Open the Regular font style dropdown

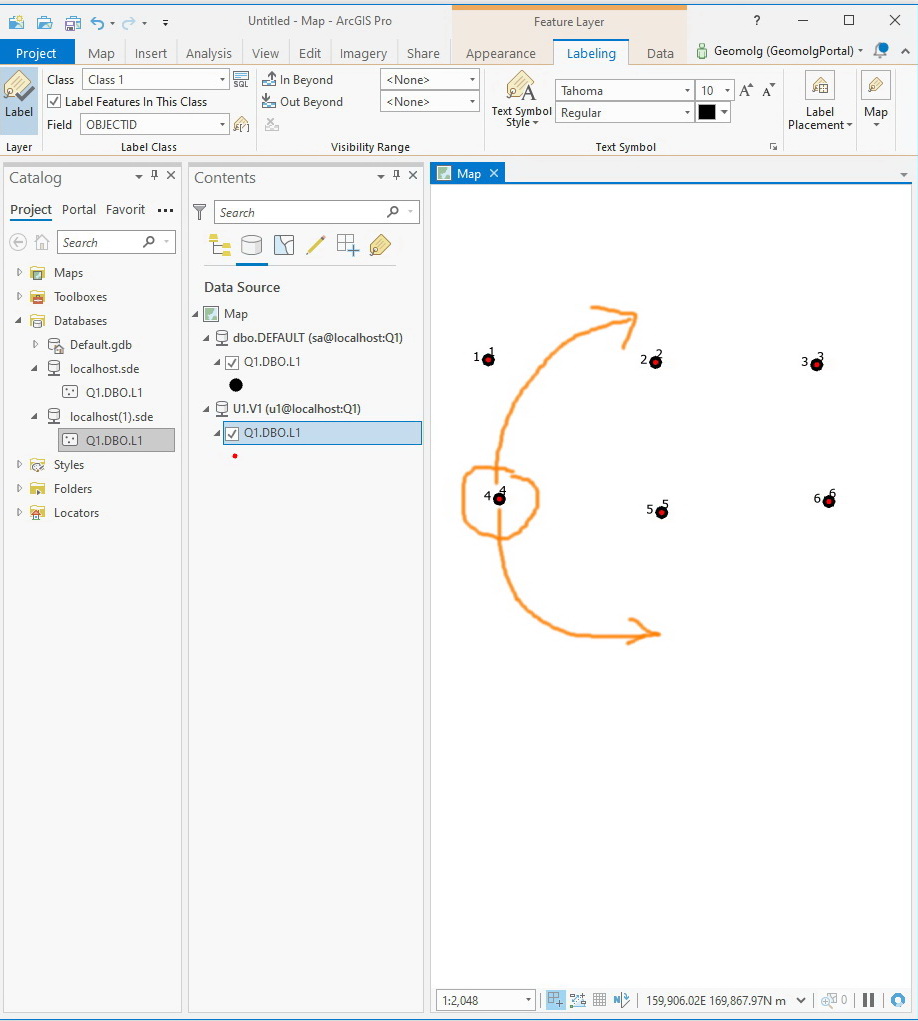point(687,113)
